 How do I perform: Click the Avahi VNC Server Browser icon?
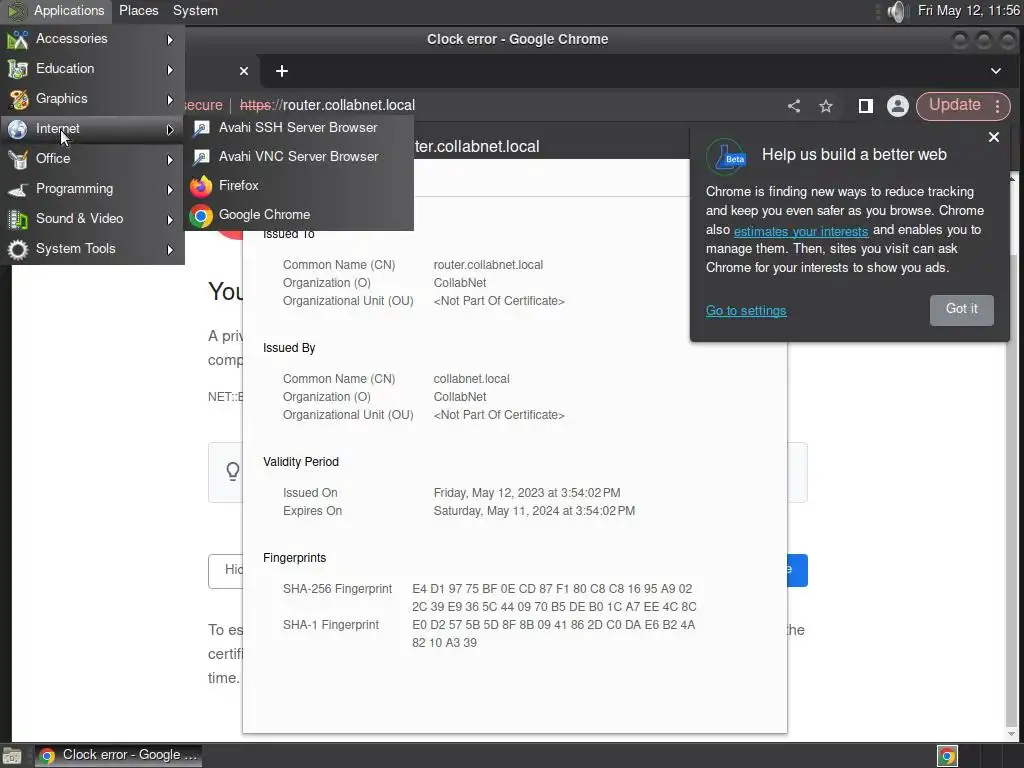click(x=201, y=157)
